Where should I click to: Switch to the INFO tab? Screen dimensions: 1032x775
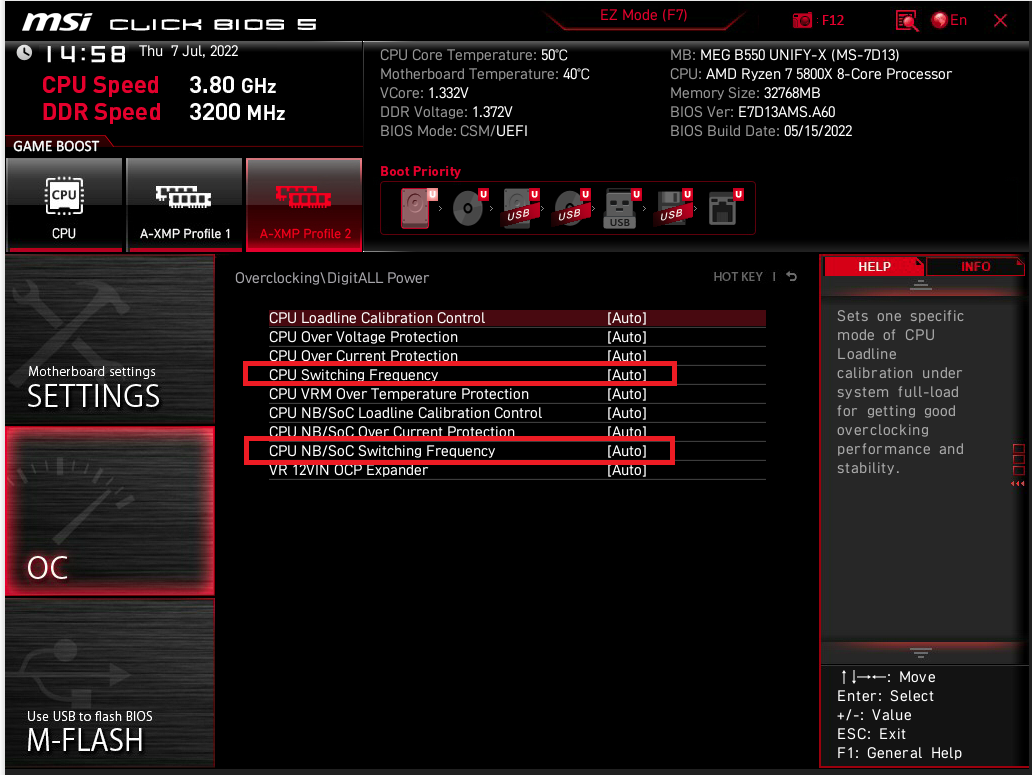975,266
